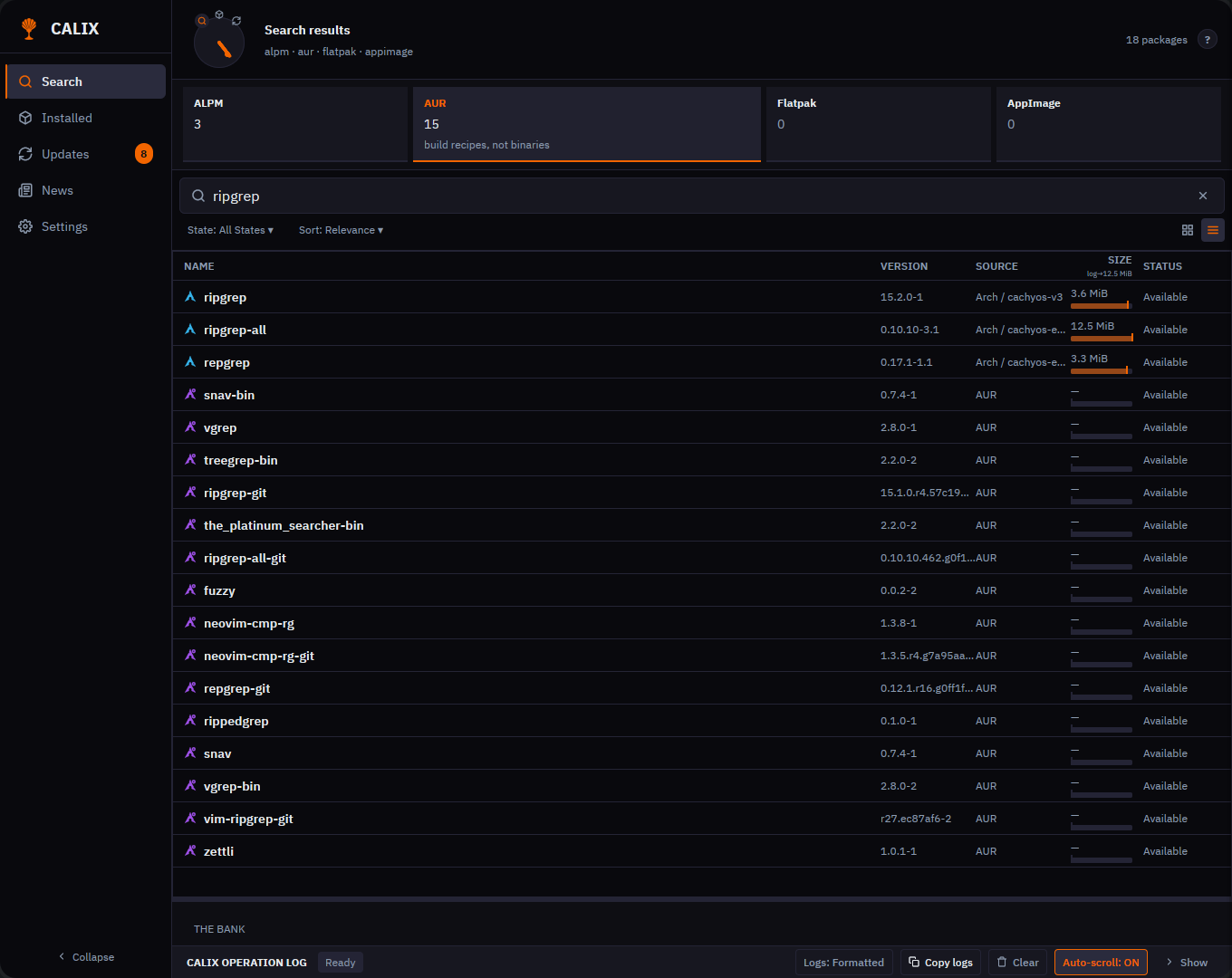Screen dimensions: 1232x978
Task: Open the Flatpak source tab
Action: 879,124
